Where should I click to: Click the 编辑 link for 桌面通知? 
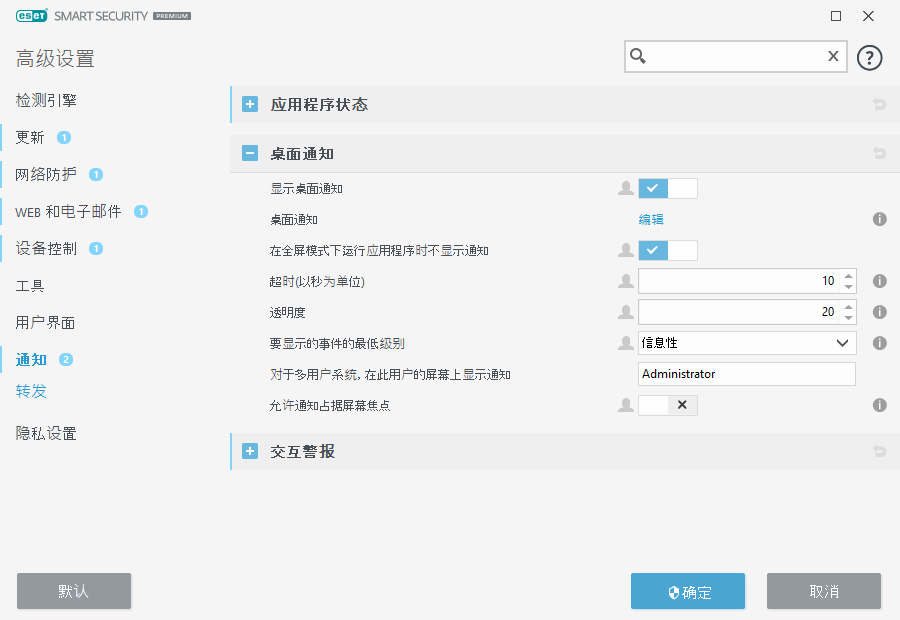click(651, 219)
